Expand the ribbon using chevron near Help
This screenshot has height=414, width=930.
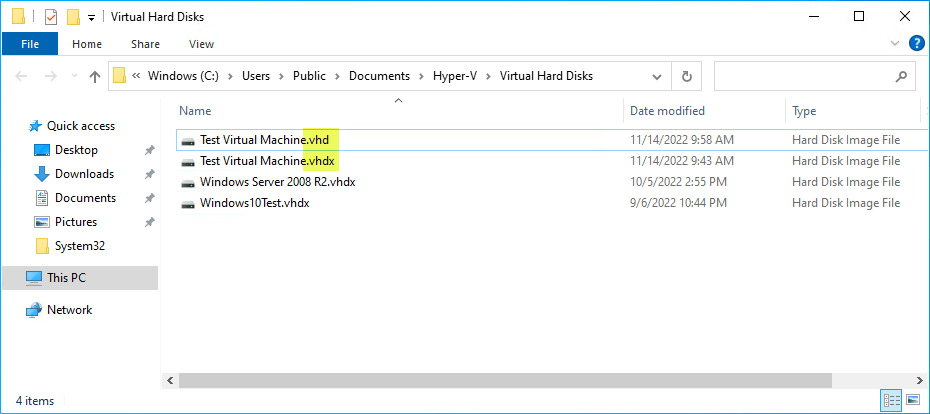[x=895, y=43]
